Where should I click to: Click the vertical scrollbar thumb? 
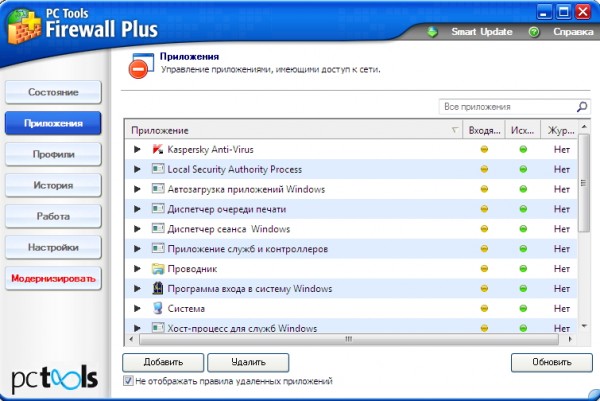click(x=584, y=183)
